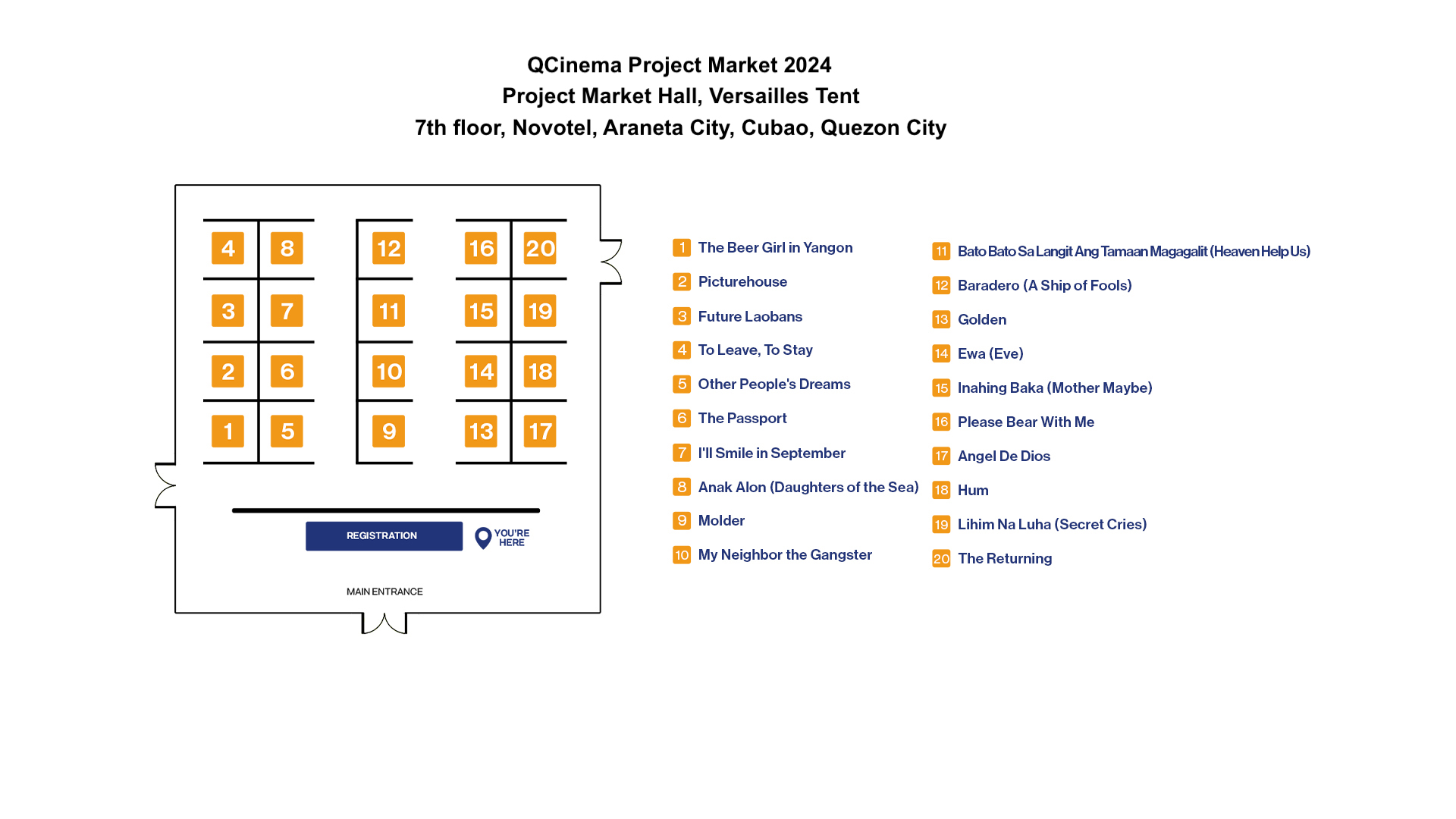Select booth 16 on the floor plan

coord(481,248)
